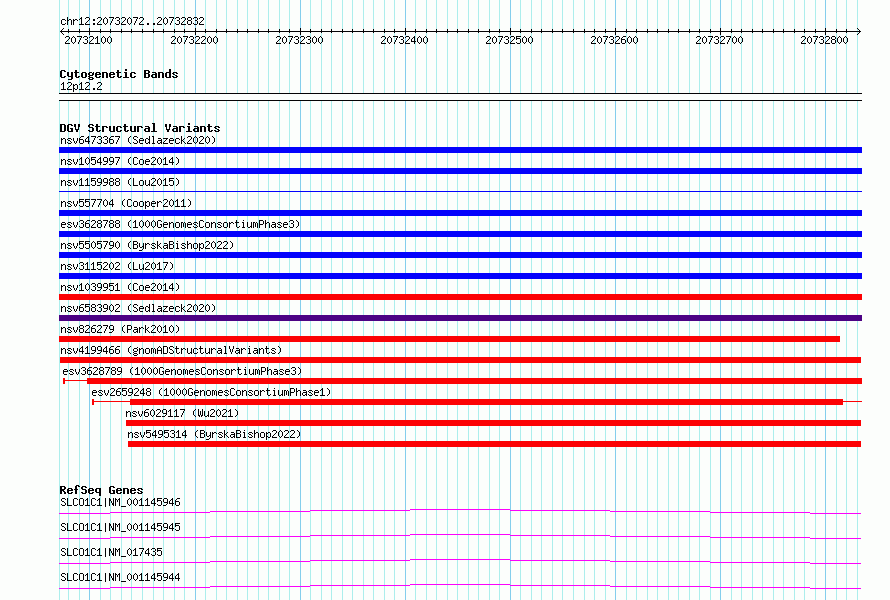Click the magenta line under NM_001145945
This screenshot has height=600, width=890.
(460, 535)
